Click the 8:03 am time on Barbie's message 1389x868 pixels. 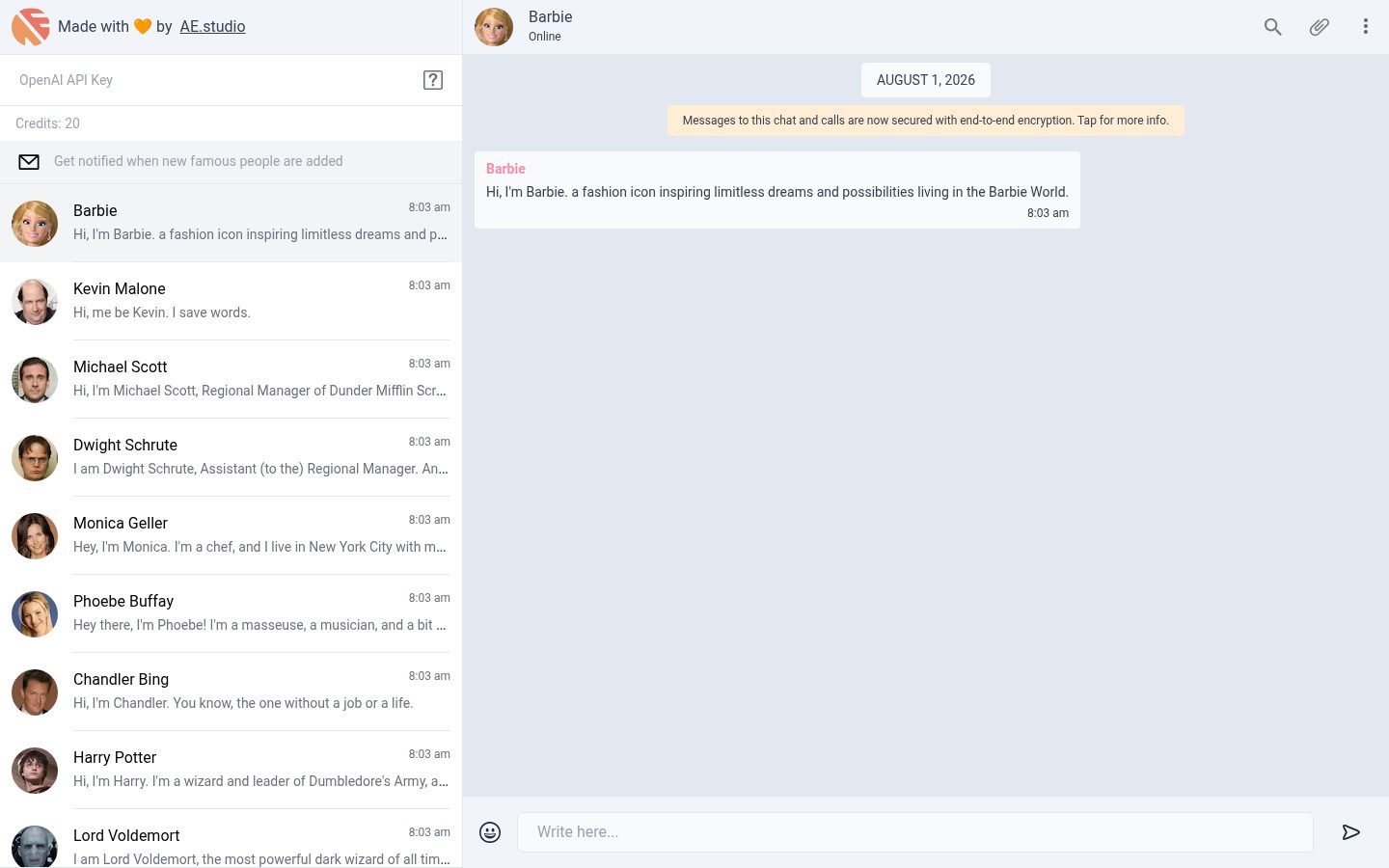[x=1048, y=213]
